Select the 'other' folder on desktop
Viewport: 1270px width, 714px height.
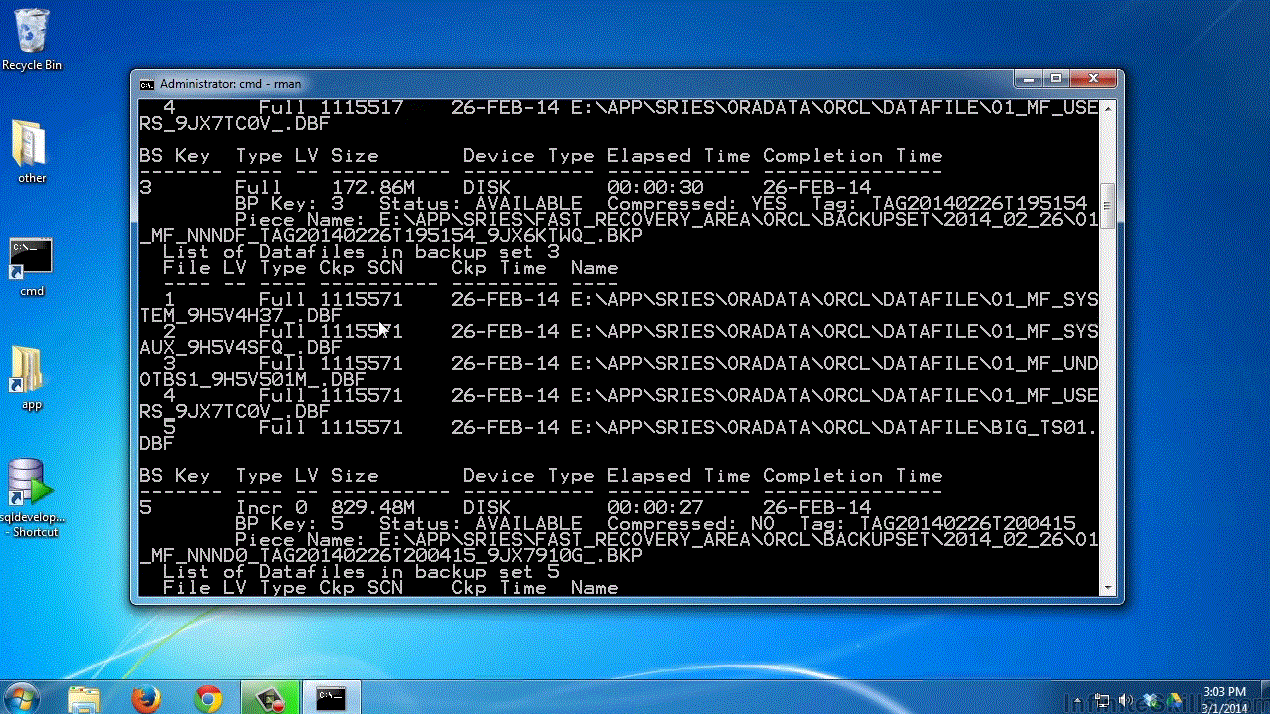(x=32, y=152)
